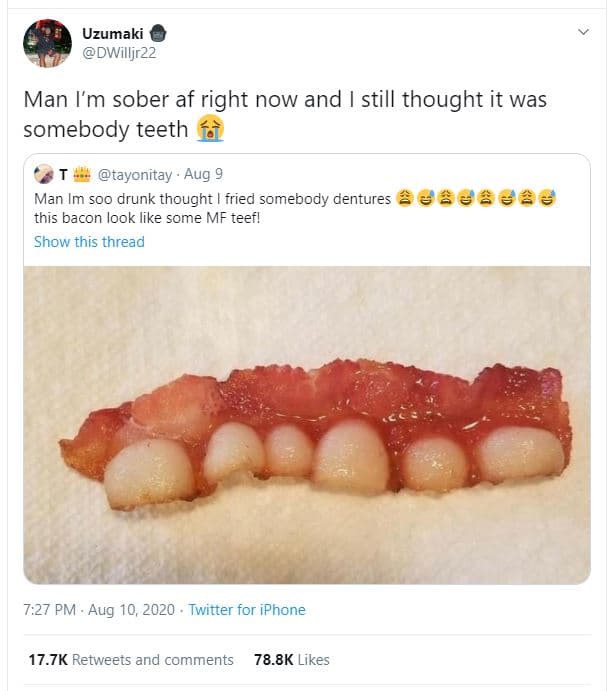Click Uzumaki's profile avatar picture

47,43
